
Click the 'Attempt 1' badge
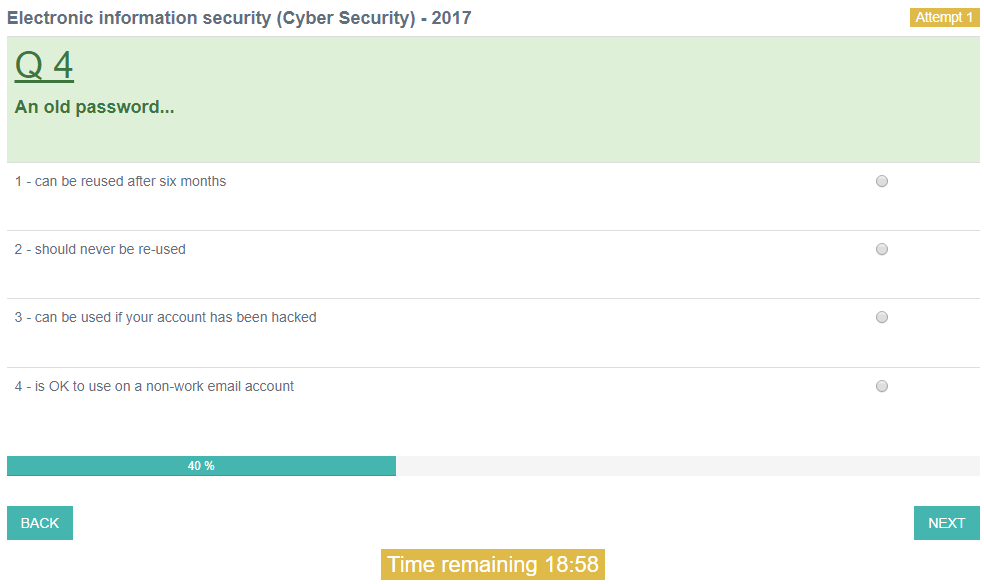[943, 17]
